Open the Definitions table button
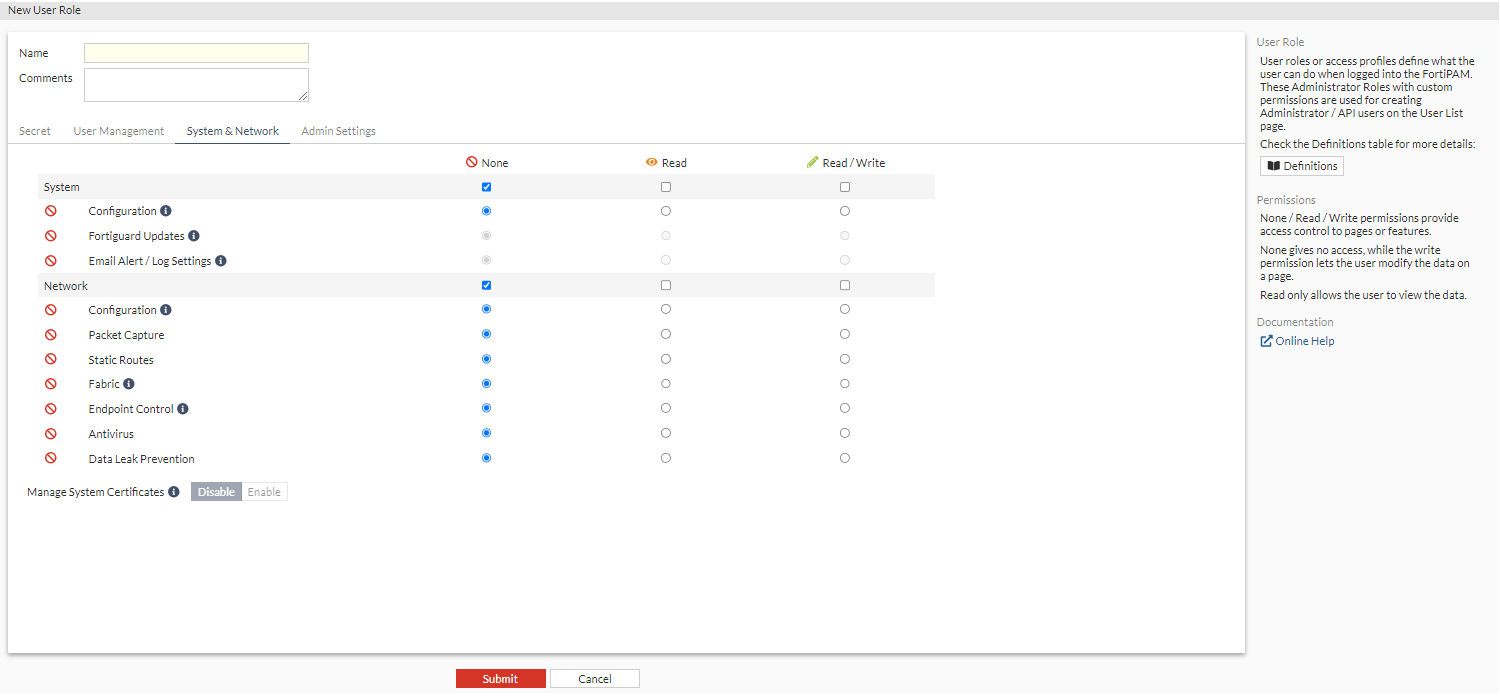This screenshot has height=696, width=1500. 1301,166
